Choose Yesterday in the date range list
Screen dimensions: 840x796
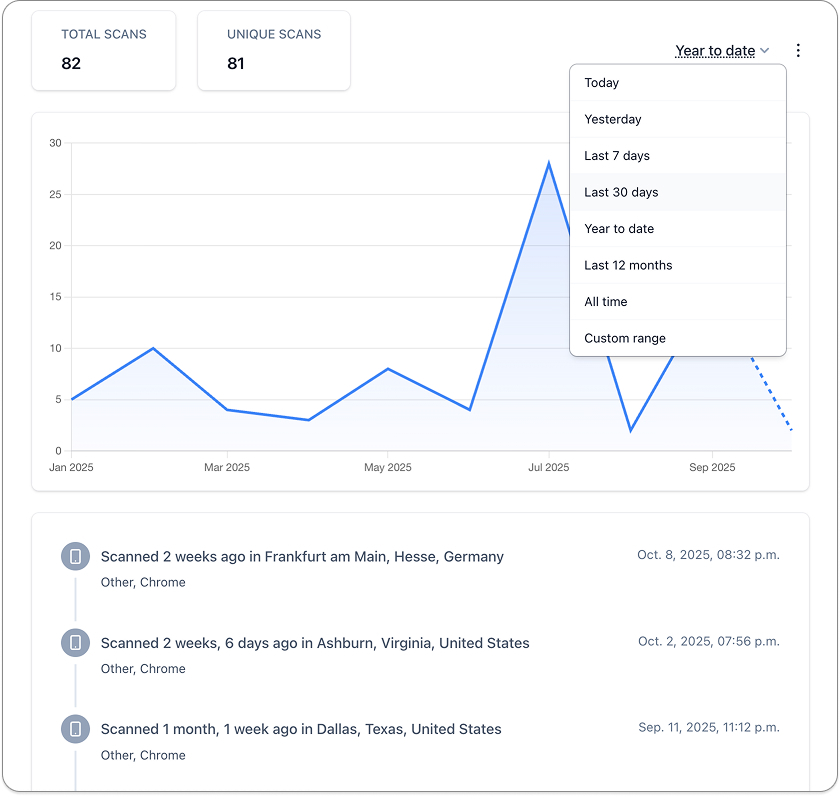[678, 119]
